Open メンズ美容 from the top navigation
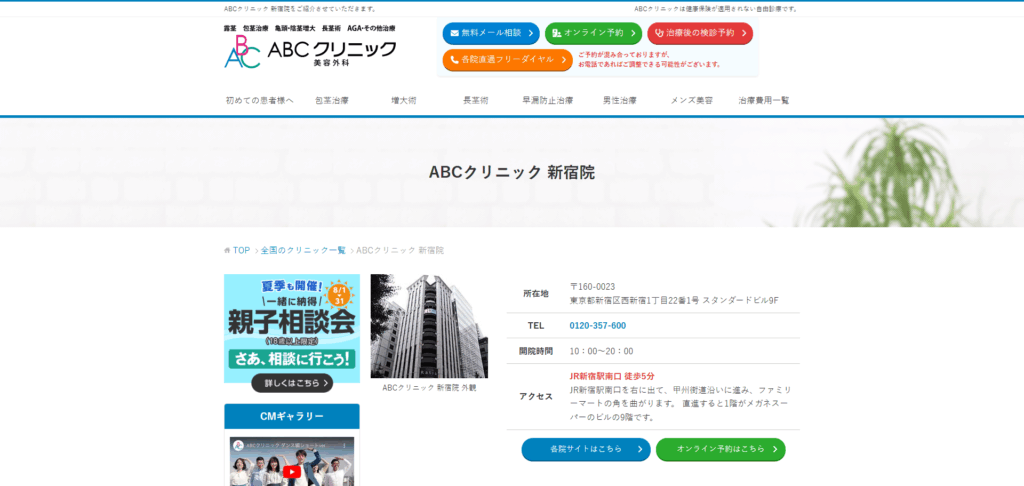Screen dimensions: 1024x486 click(x=692, y=100)
